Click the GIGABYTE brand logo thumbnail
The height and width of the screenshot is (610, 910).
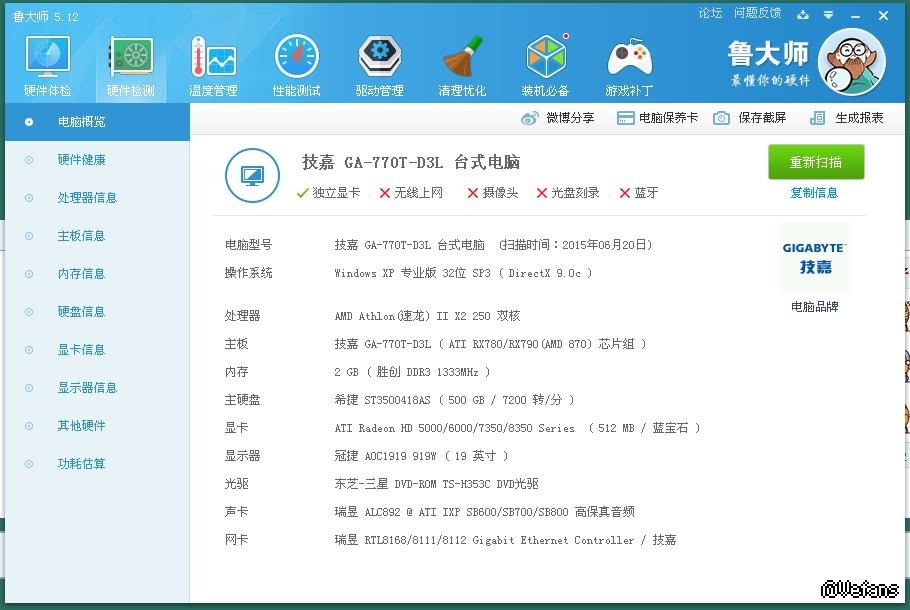tap(814, 258)
